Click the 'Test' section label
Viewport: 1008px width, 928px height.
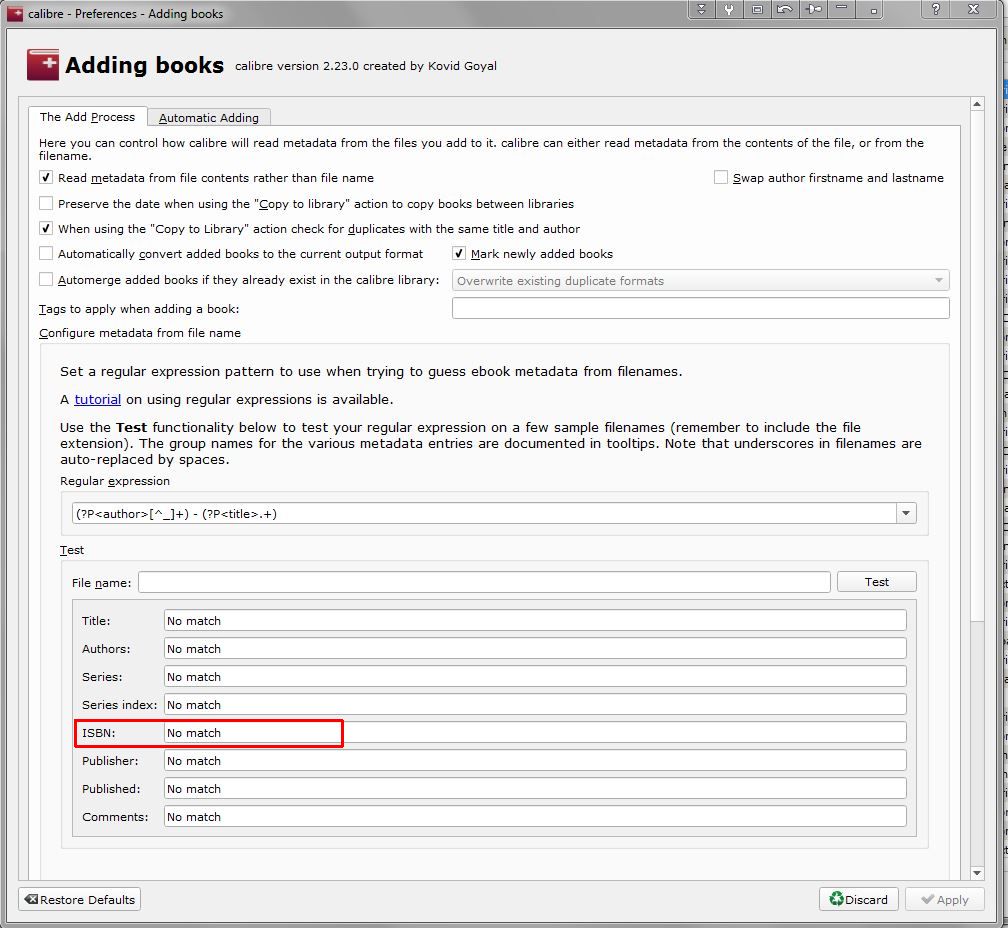[71, 549]
